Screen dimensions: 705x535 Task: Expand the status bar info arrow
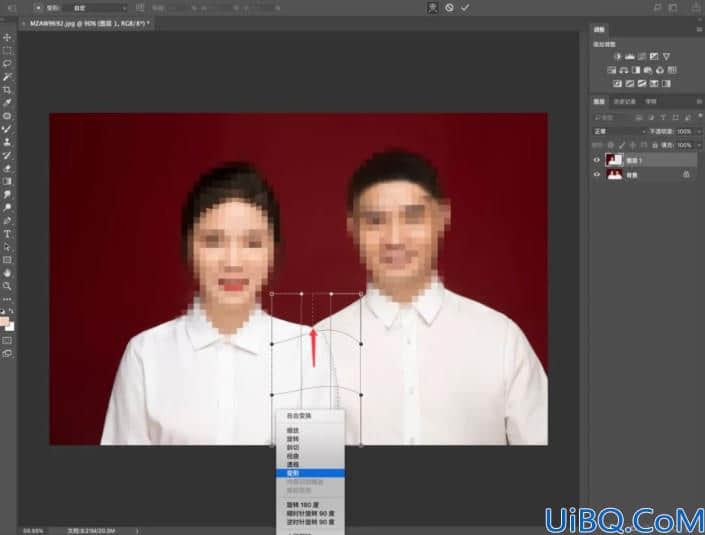pos(137,531)
